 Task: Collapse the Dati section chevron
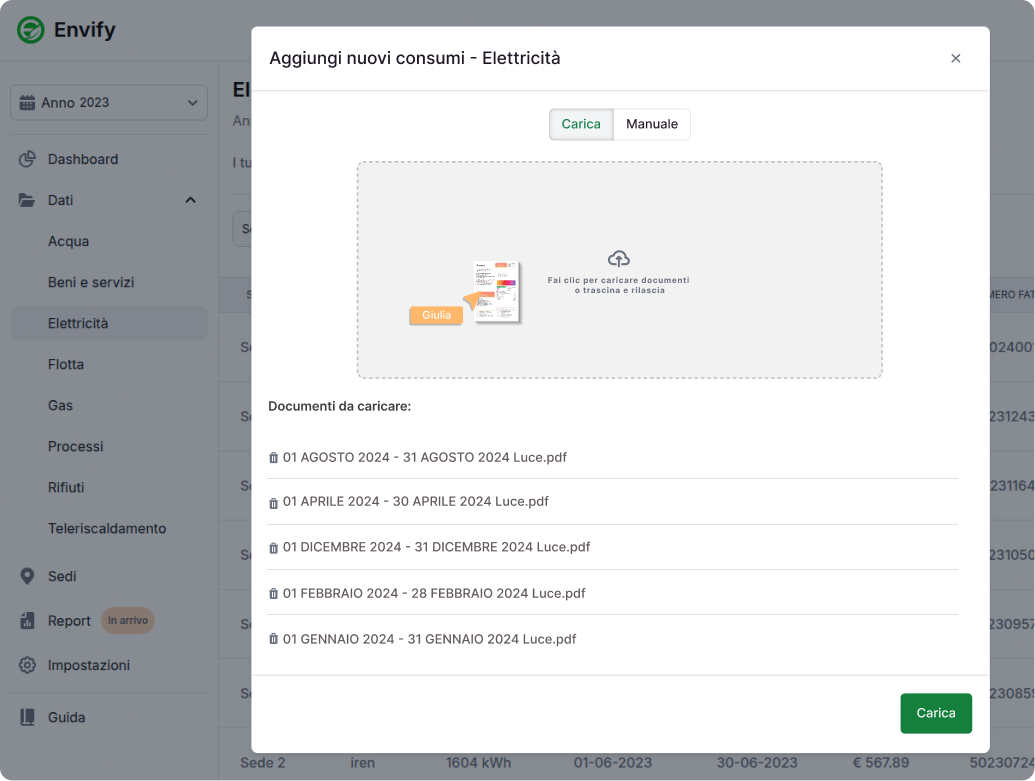pos(190,200)
